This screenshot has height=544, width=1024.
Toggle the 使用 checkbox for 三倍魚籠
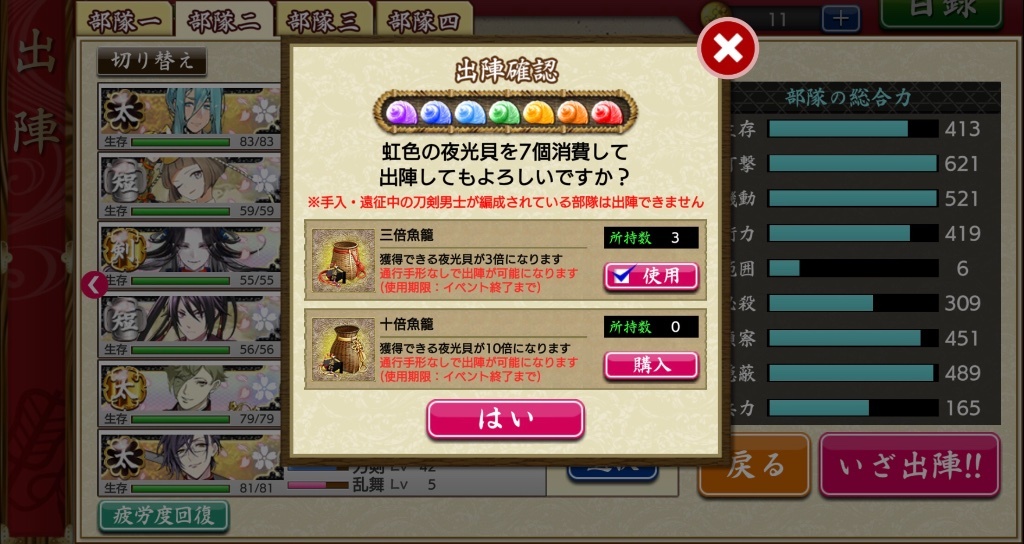(651, 276)
